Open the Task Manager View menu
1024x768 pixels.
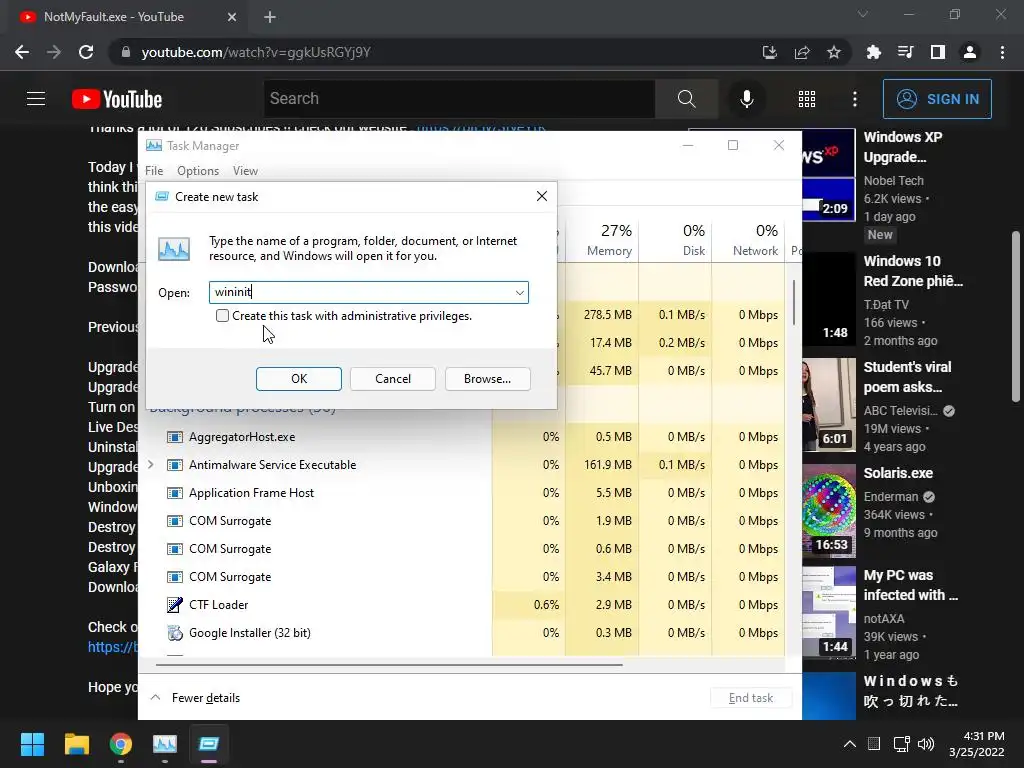click(x=245, y=171)
